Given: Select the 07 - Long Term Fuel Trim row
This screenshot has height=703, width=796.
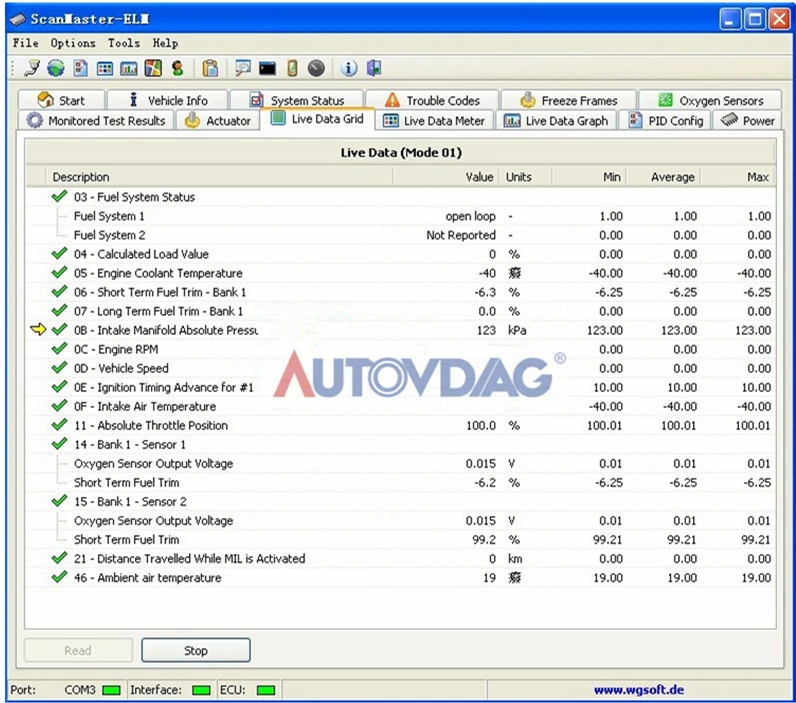Looking at the screenshot, I should tap(401, 311).
